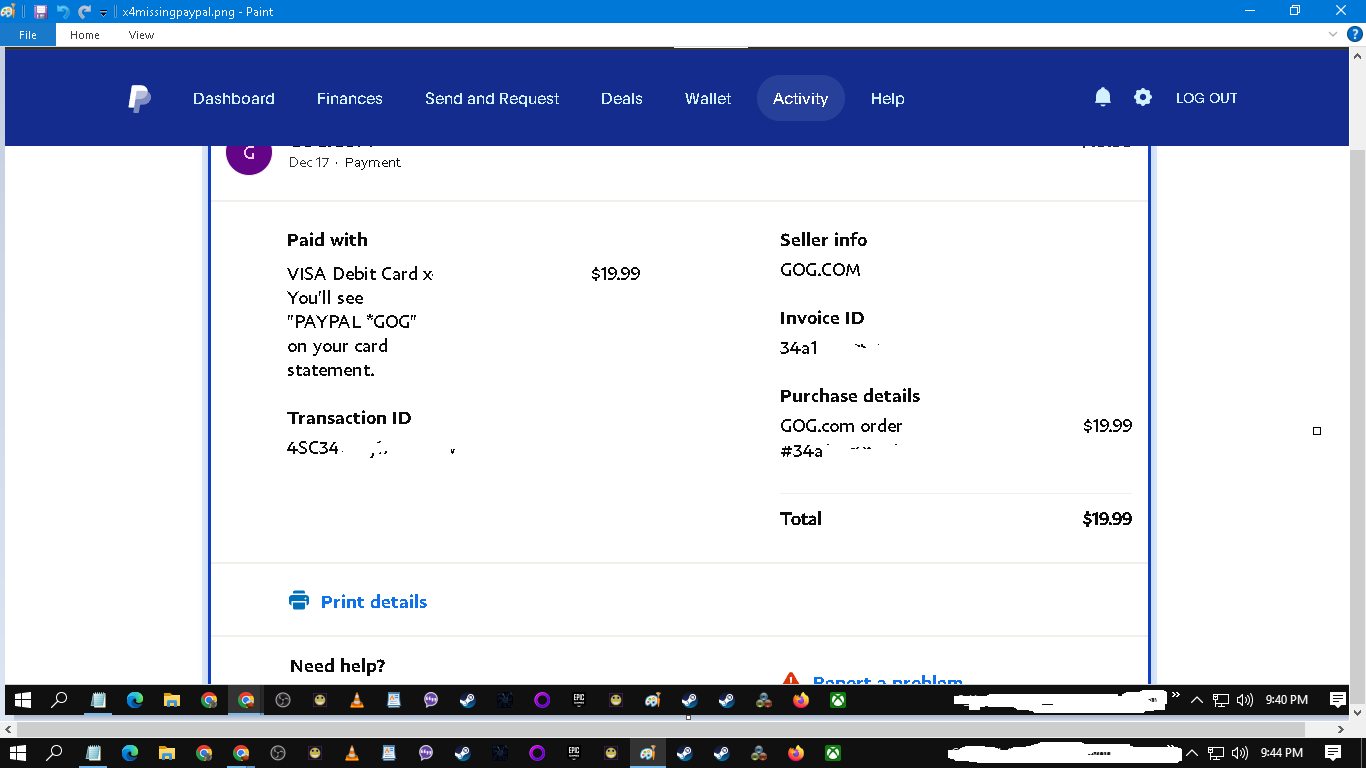
Task: Click the 9:40 PM clock in the picture
Action: point(1286,700)
